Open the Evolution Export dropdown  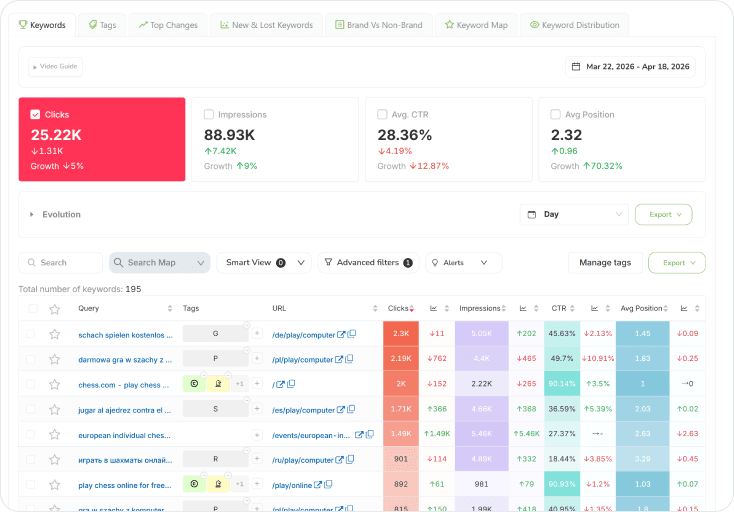pyautogui.click(x=664, y=214)
